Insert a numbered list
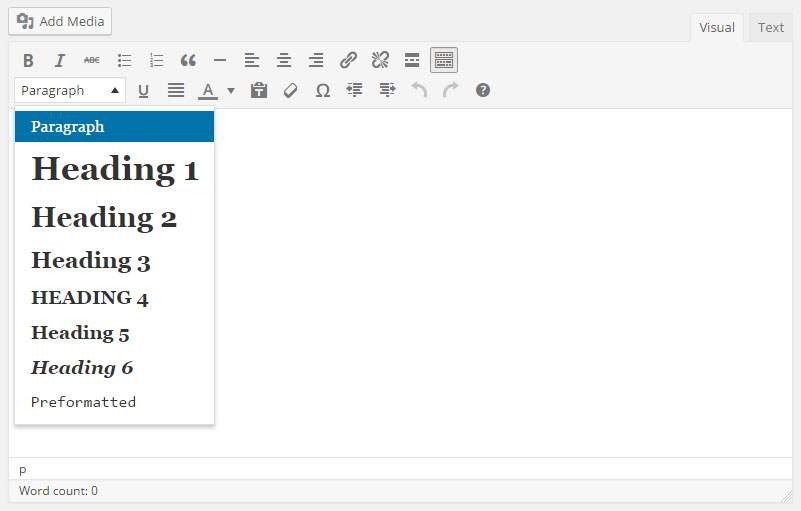The height and width of the screenshot is (511, 801). click(x=156, y=60)
